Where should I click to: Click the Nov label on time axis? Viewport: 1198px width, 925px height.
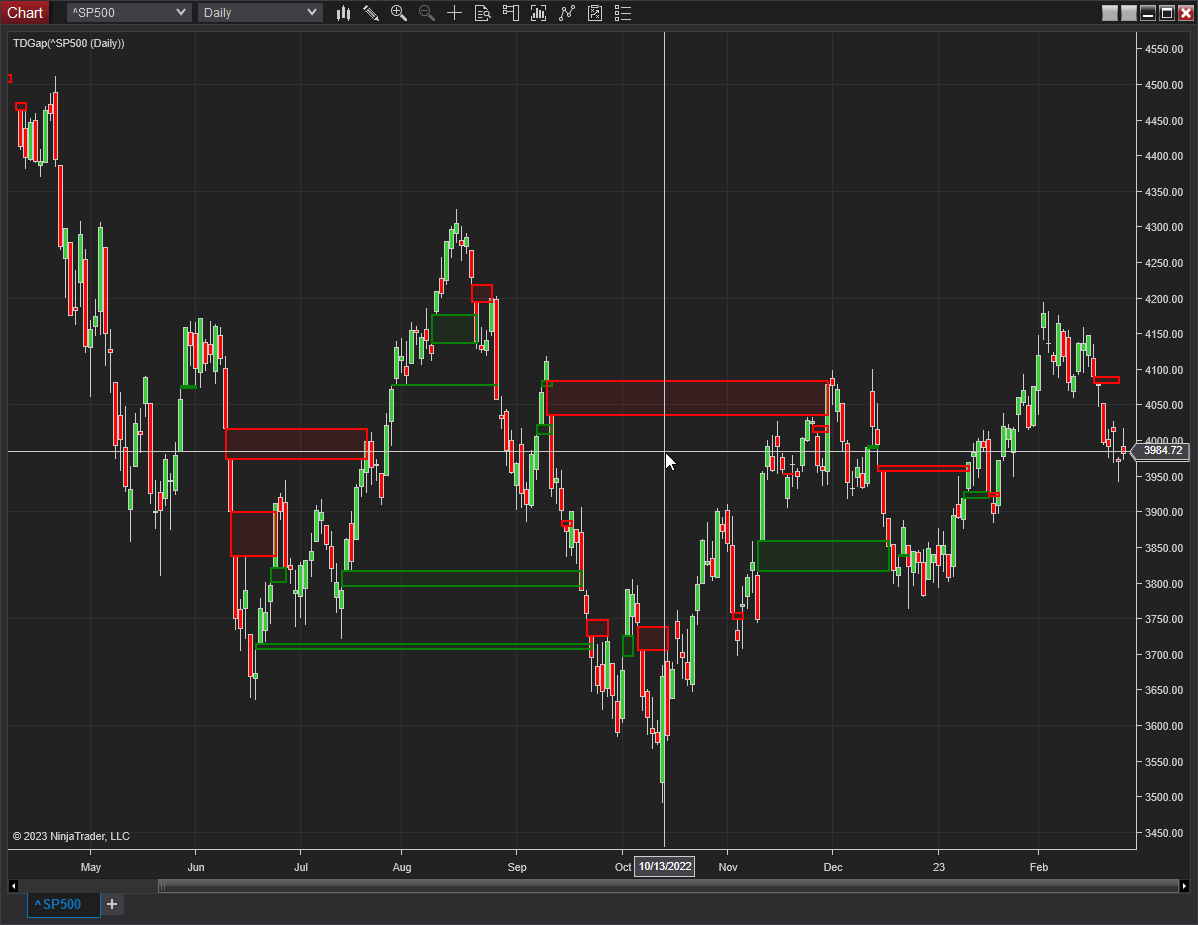pos(728,867)
